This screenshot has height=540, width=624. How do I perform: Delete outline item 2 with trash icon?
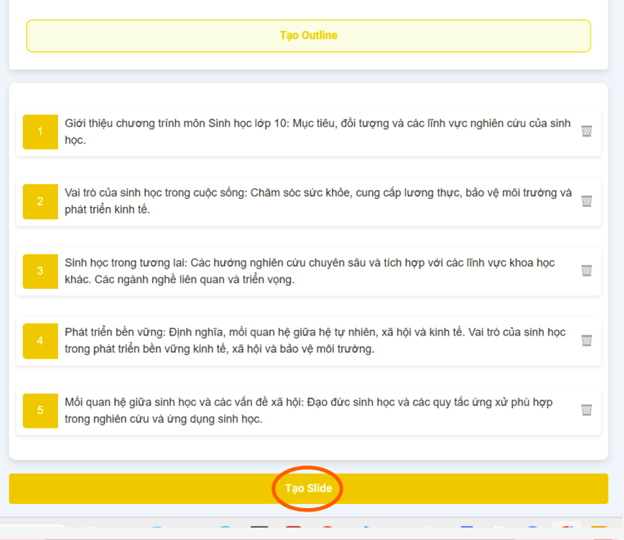tap(587, 201)
